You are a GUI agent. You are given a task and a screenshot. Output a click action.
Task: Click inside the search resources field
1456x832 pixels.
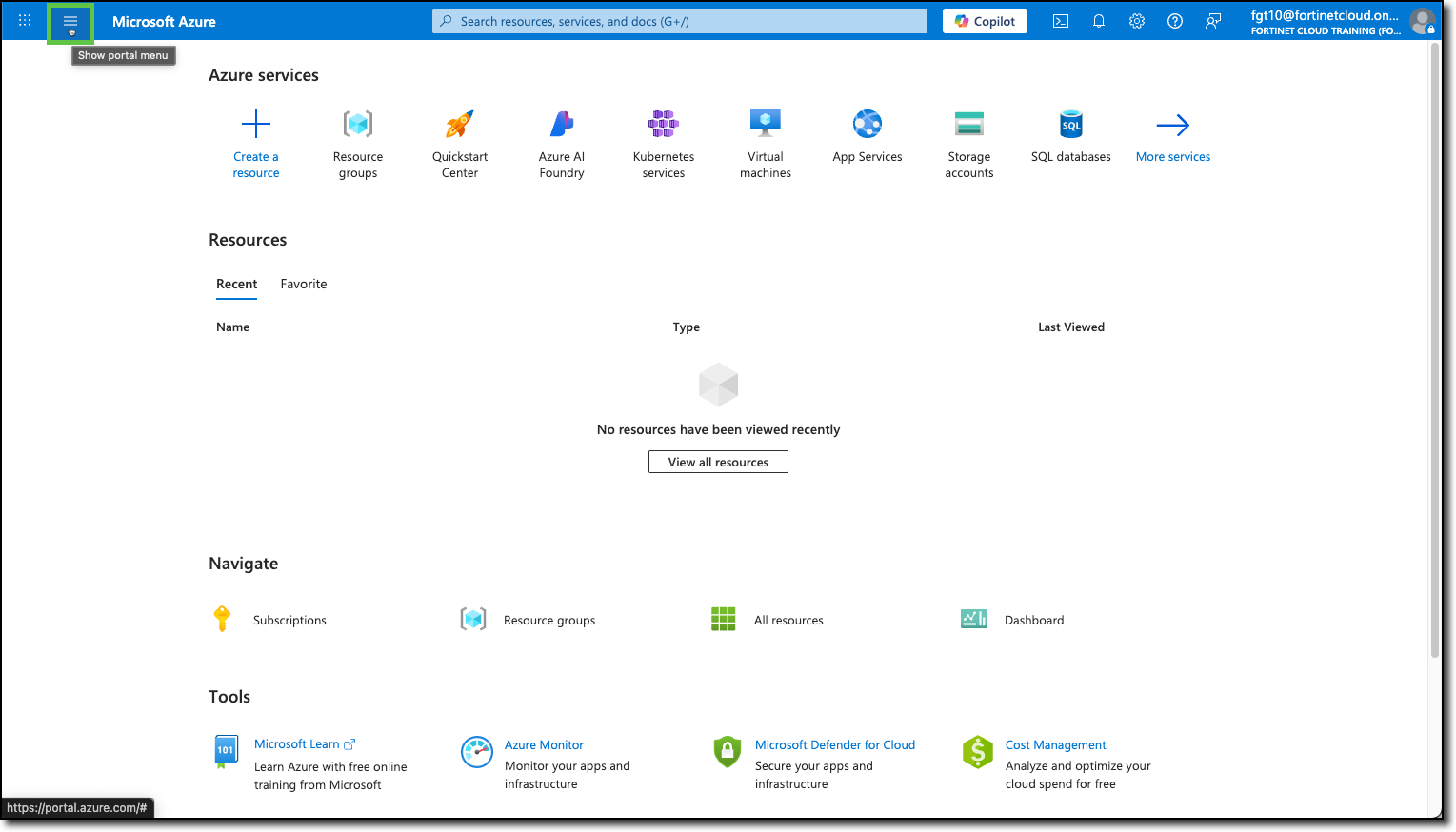[x=678, y=20]
